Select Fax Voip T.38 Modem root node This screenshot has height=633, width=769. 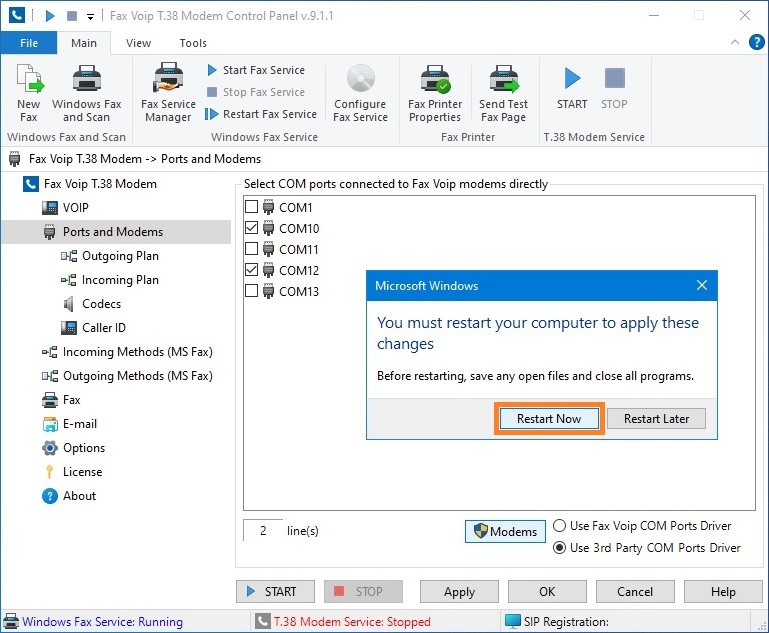[x=100, y=184]
